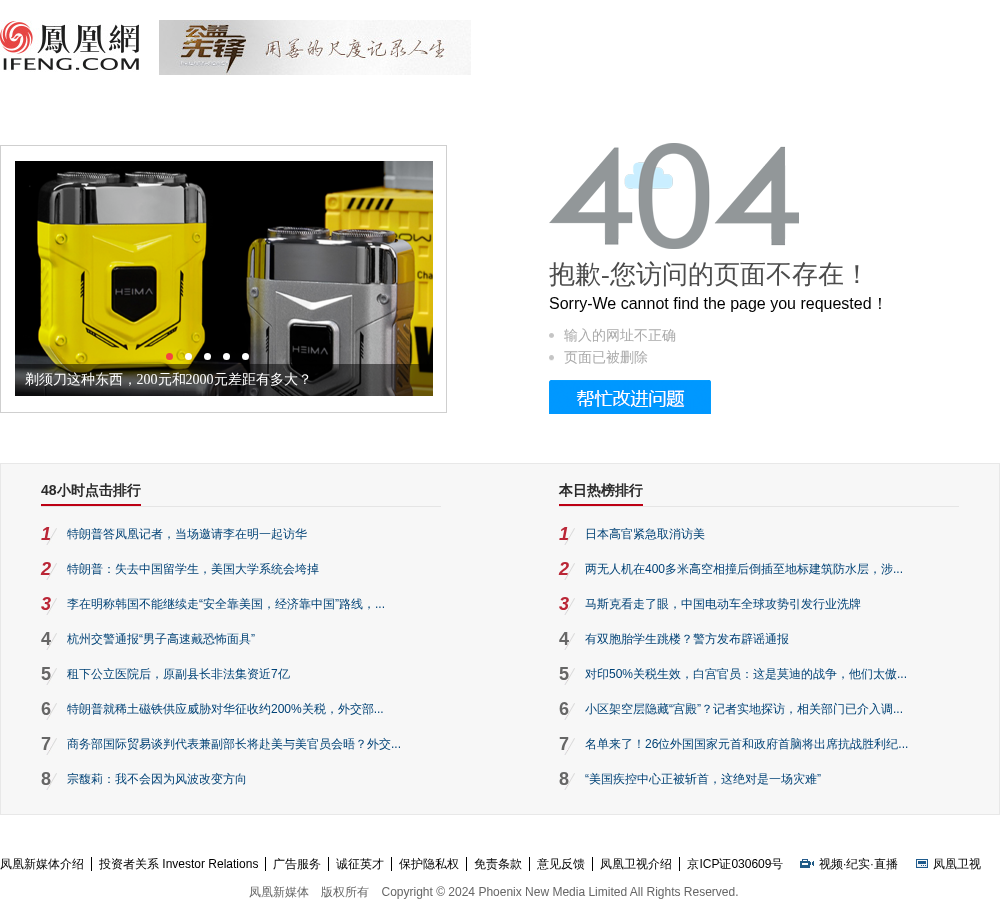
Task: Open 有双胞胎学生跳楼 article
Action: [687, 639]
